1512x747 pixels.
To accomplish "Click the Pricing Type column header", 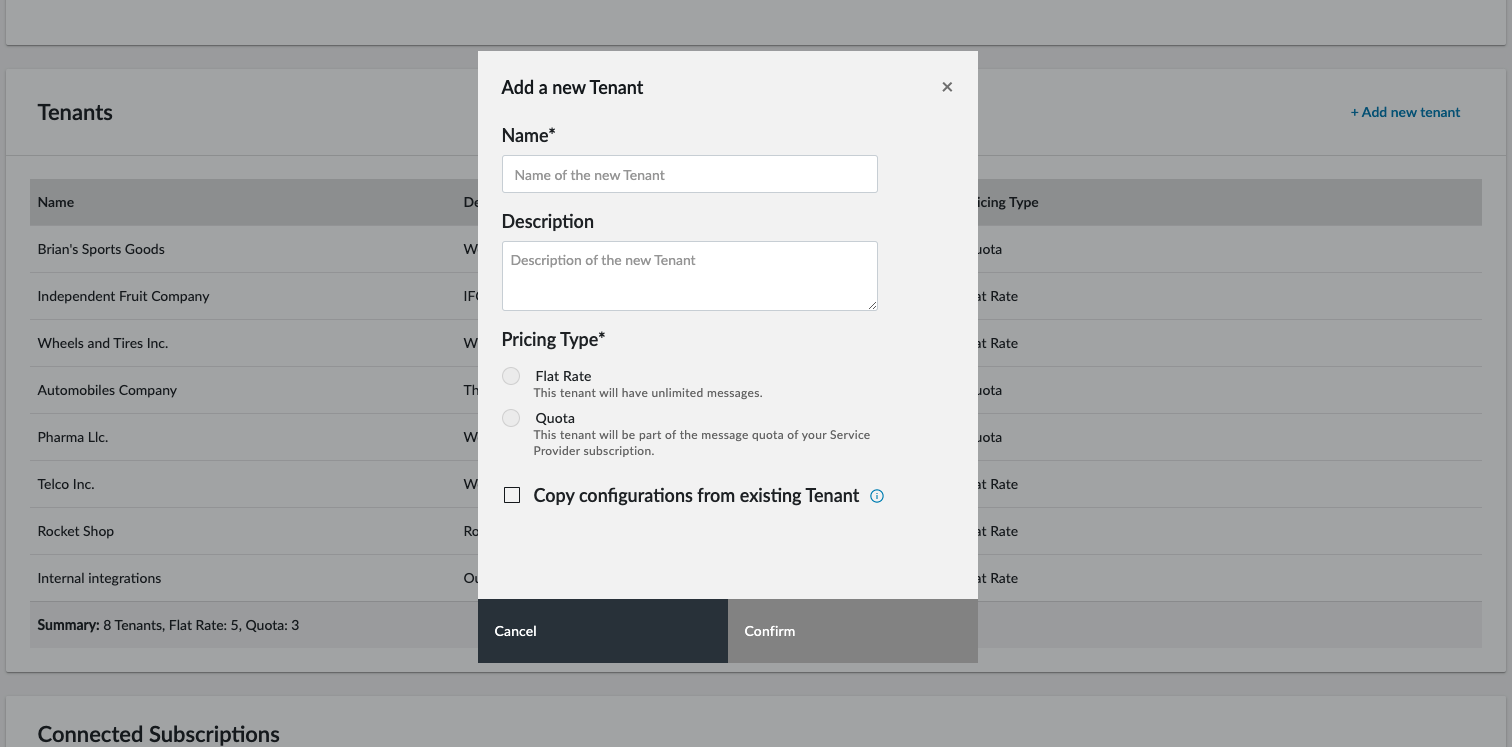I will pyautogui.click(x=1008, y=202).
